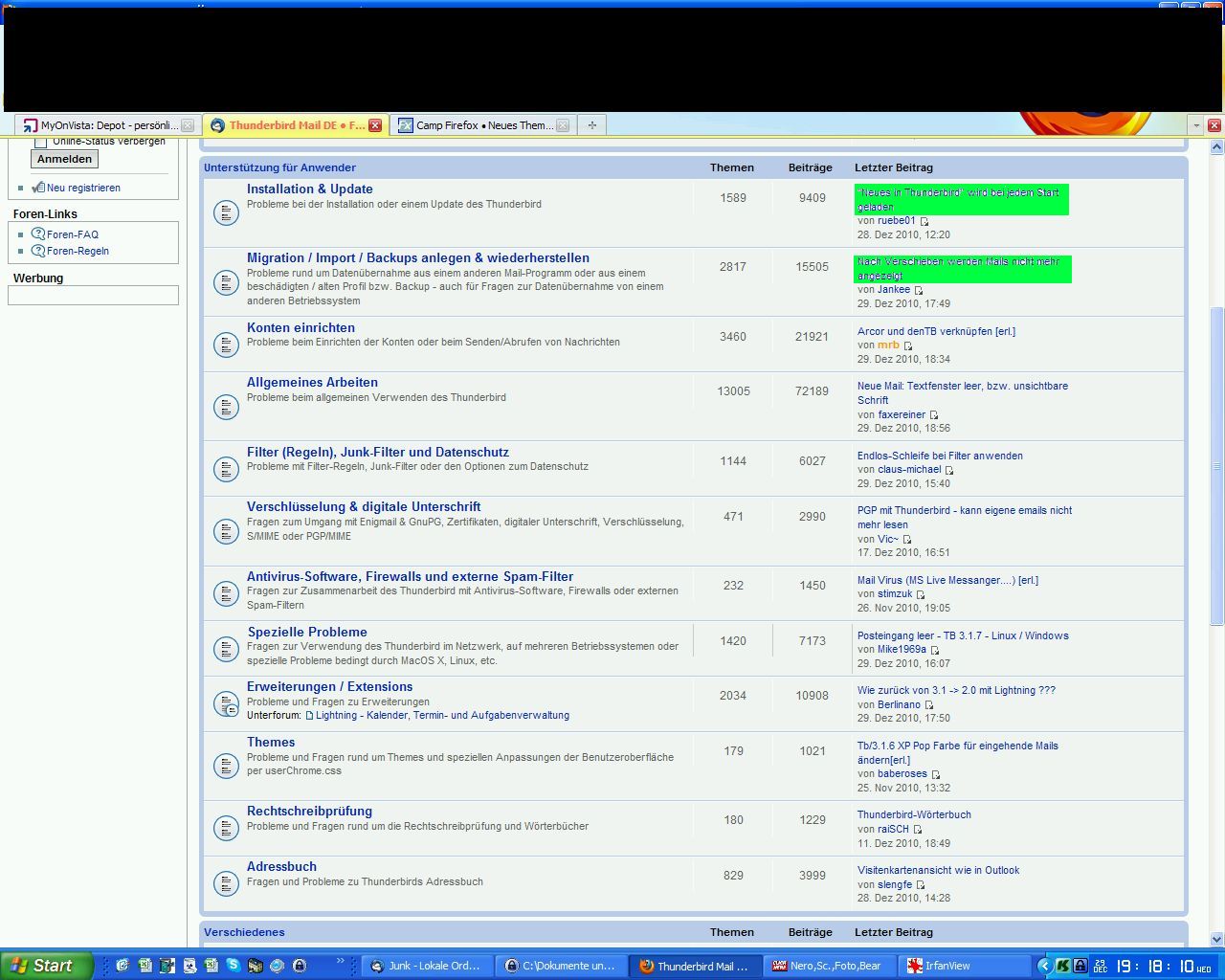The width and height of the screenshot is (1225, 980).
Task: Click the latest post icon beside faxereiner
Action: 934,415
